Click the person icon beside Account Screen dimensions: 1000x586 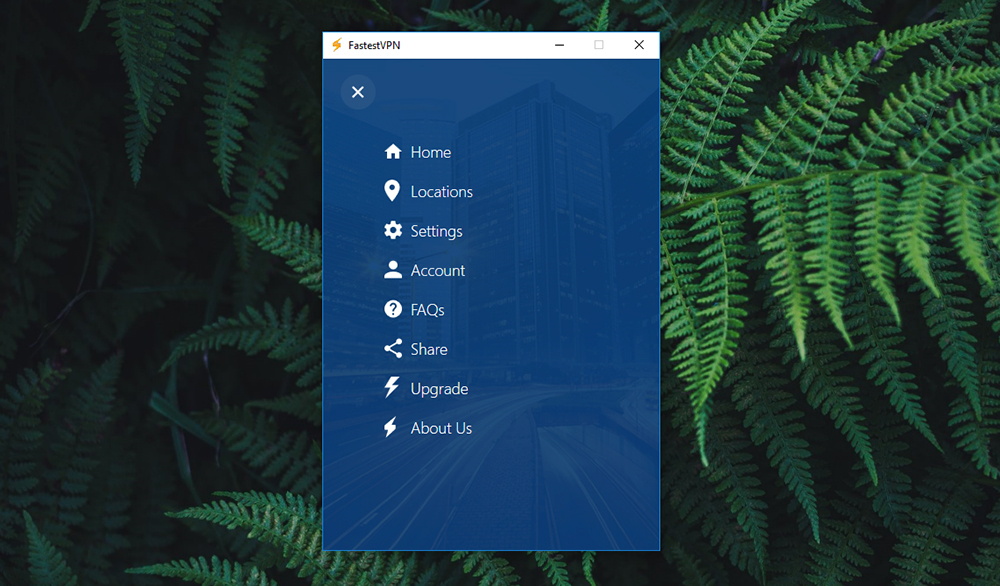(393, 270)
